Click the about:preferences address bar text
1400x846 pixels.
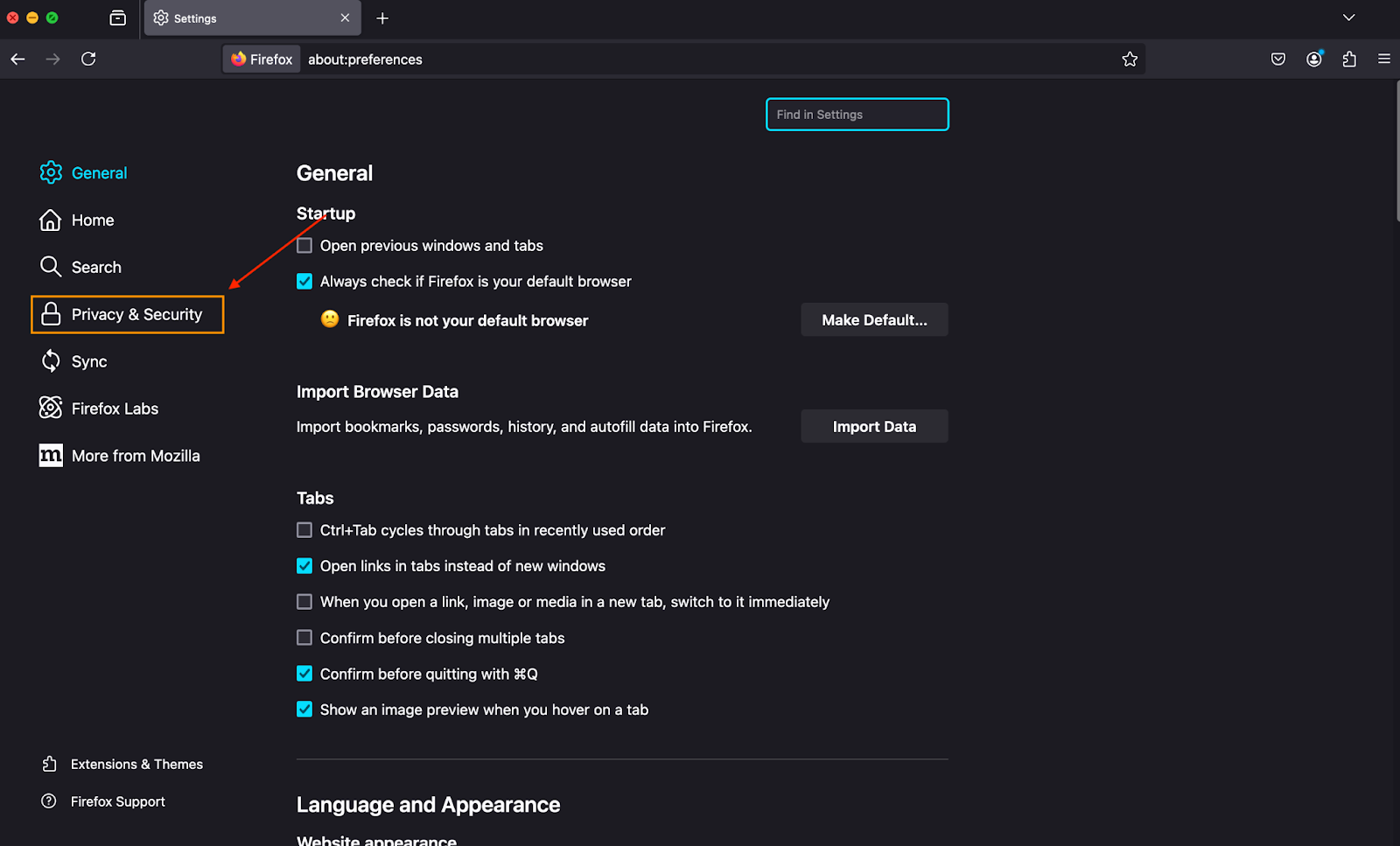pos(365,59)
